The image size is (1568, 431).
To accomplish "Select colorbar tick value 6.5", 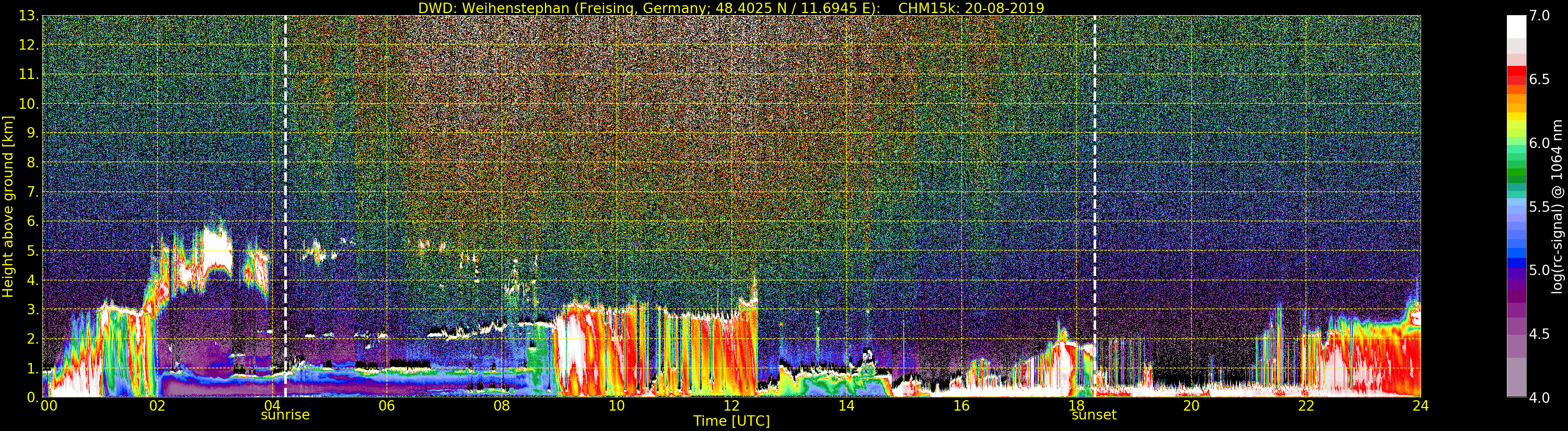I will 1540,80.
